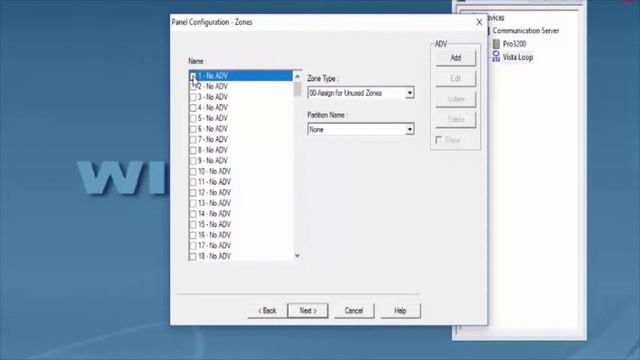Select the '15 - No ADV' row text
The height and width of the screenshot is (360, 640).
click(x=214, y=224)
